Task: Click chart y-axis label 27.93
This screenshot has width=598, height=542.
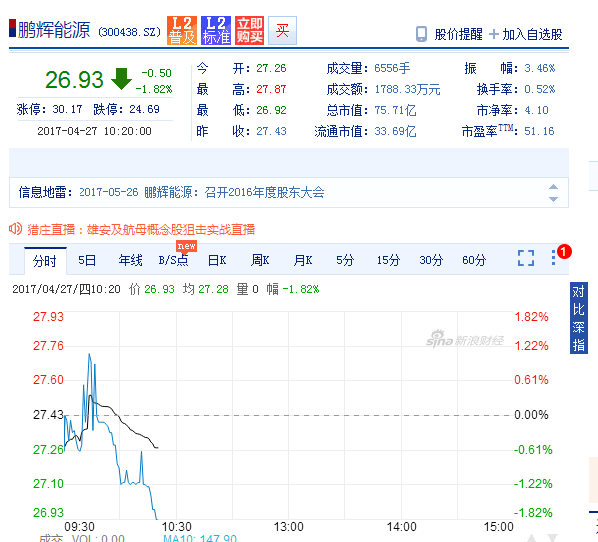Action: pos(48,317)
